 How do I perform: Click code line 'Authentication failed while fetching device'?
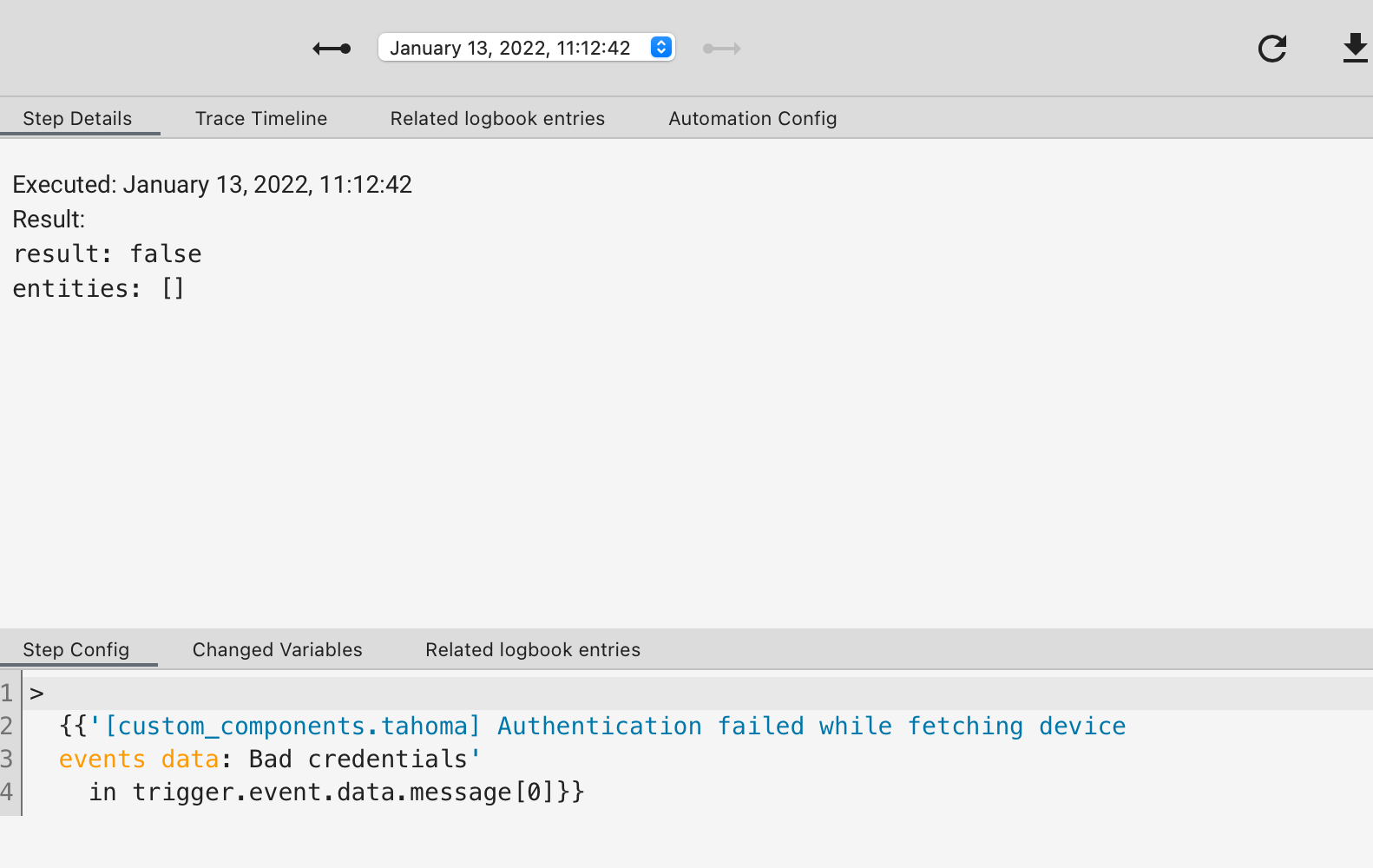[592, 726]
